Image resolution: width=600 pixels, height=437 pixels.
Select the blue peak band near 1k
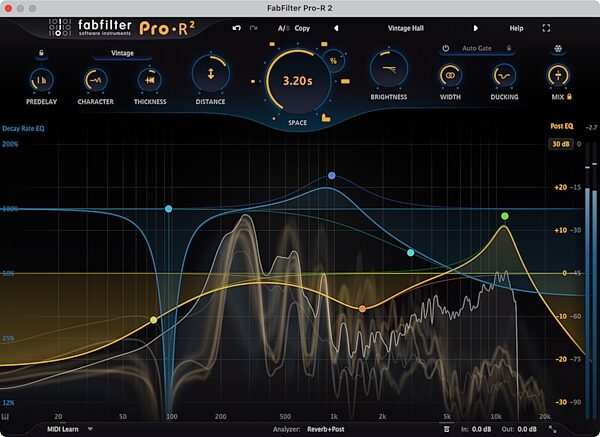tap(332, 176)
